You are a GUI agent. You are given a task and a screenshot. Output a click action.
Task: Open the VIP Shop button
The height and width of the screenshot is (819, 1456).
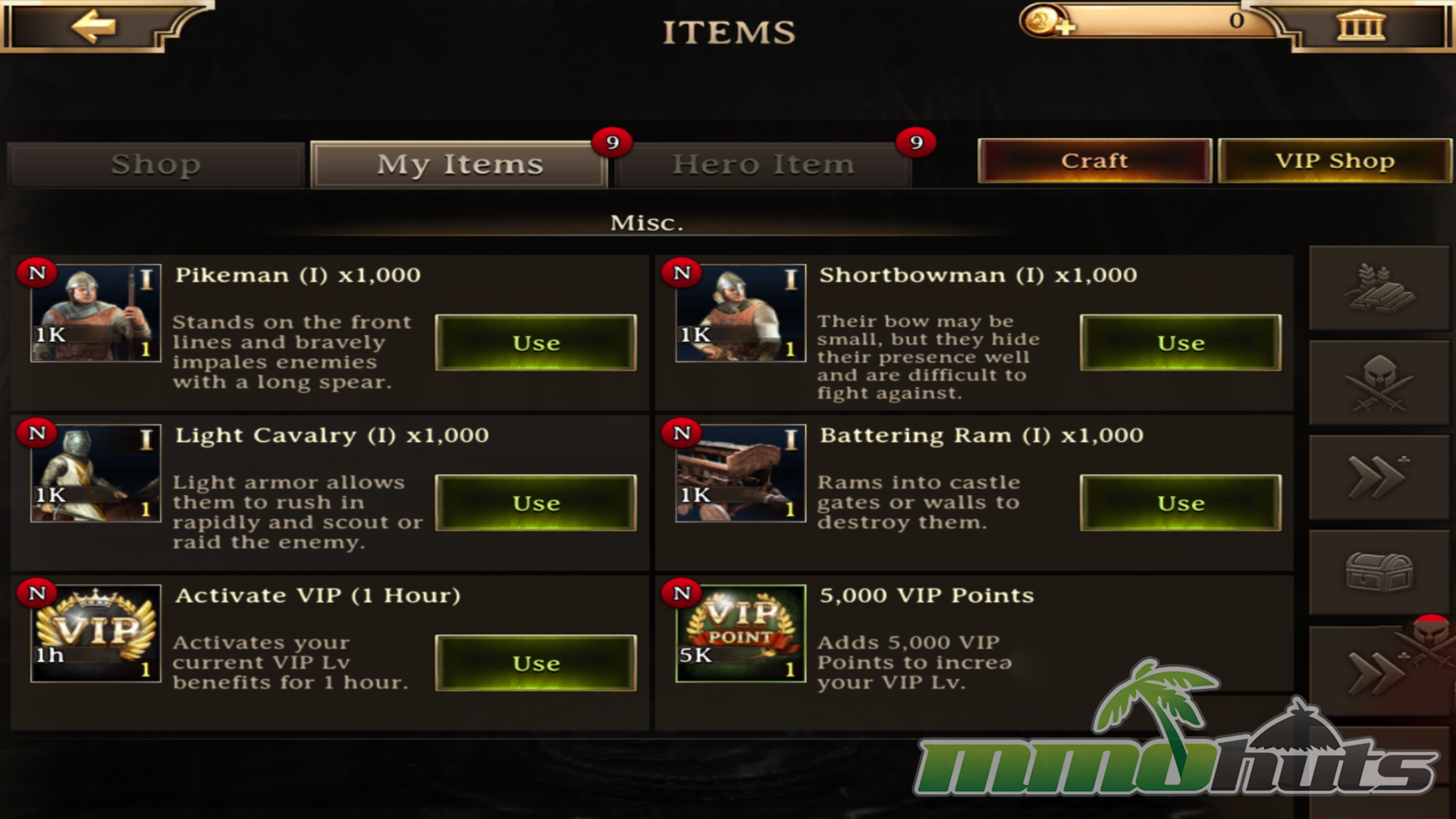(1335, 161)
